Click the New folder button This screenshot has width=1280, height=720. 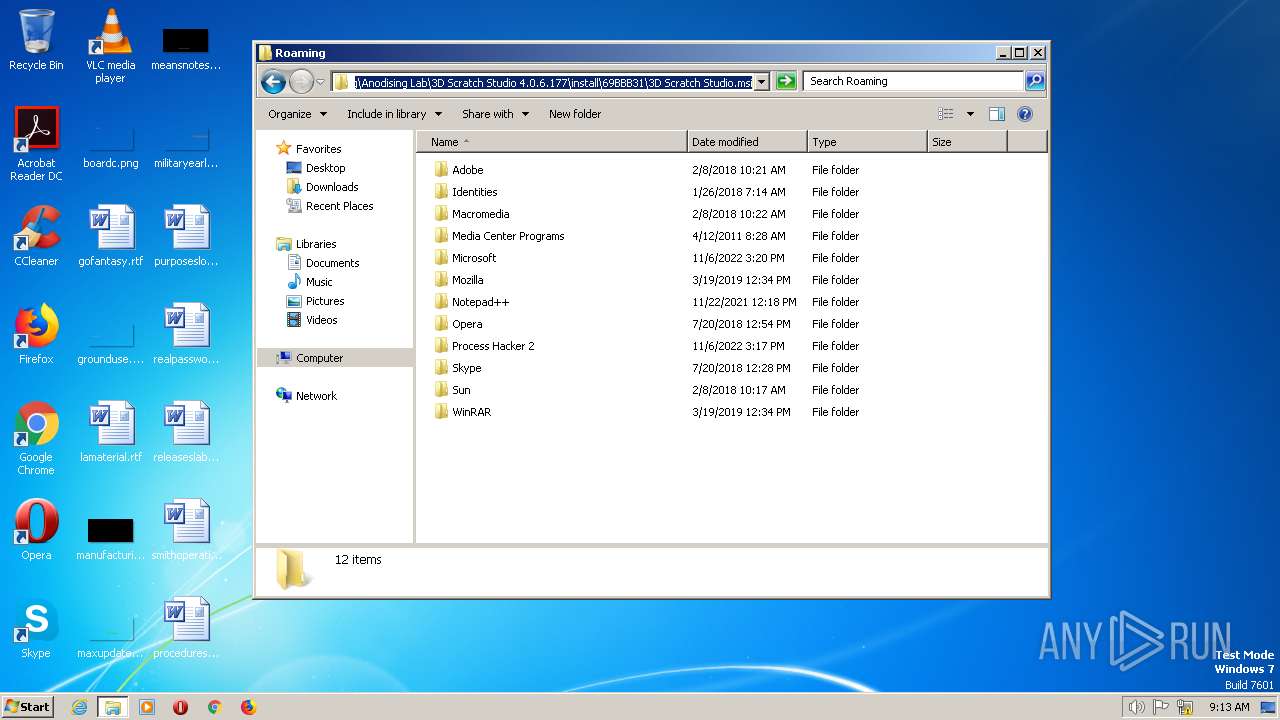575,114
